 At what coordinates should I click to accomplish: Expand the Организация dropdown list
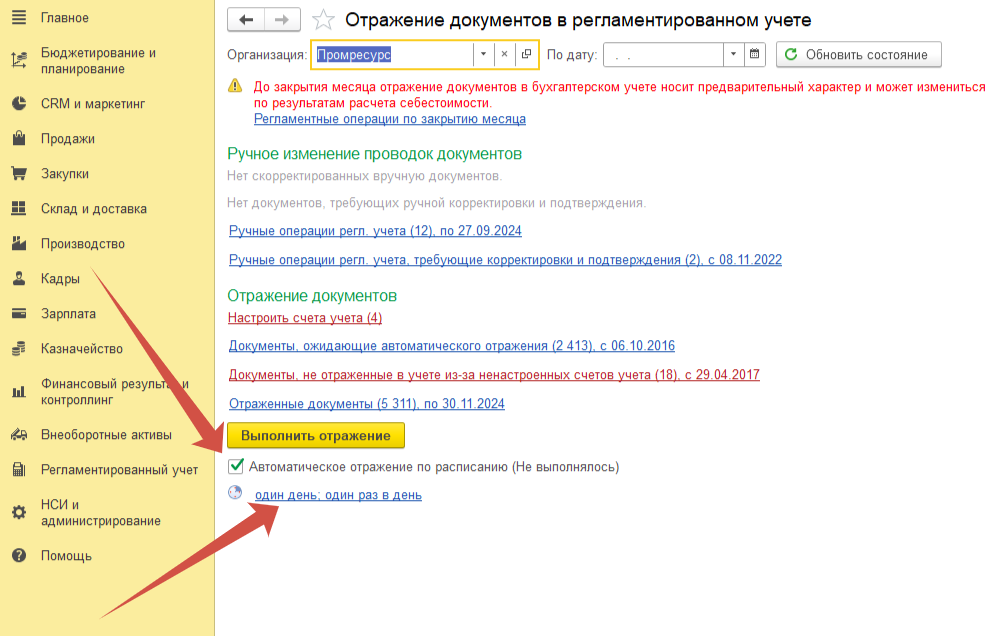(483, 54)
